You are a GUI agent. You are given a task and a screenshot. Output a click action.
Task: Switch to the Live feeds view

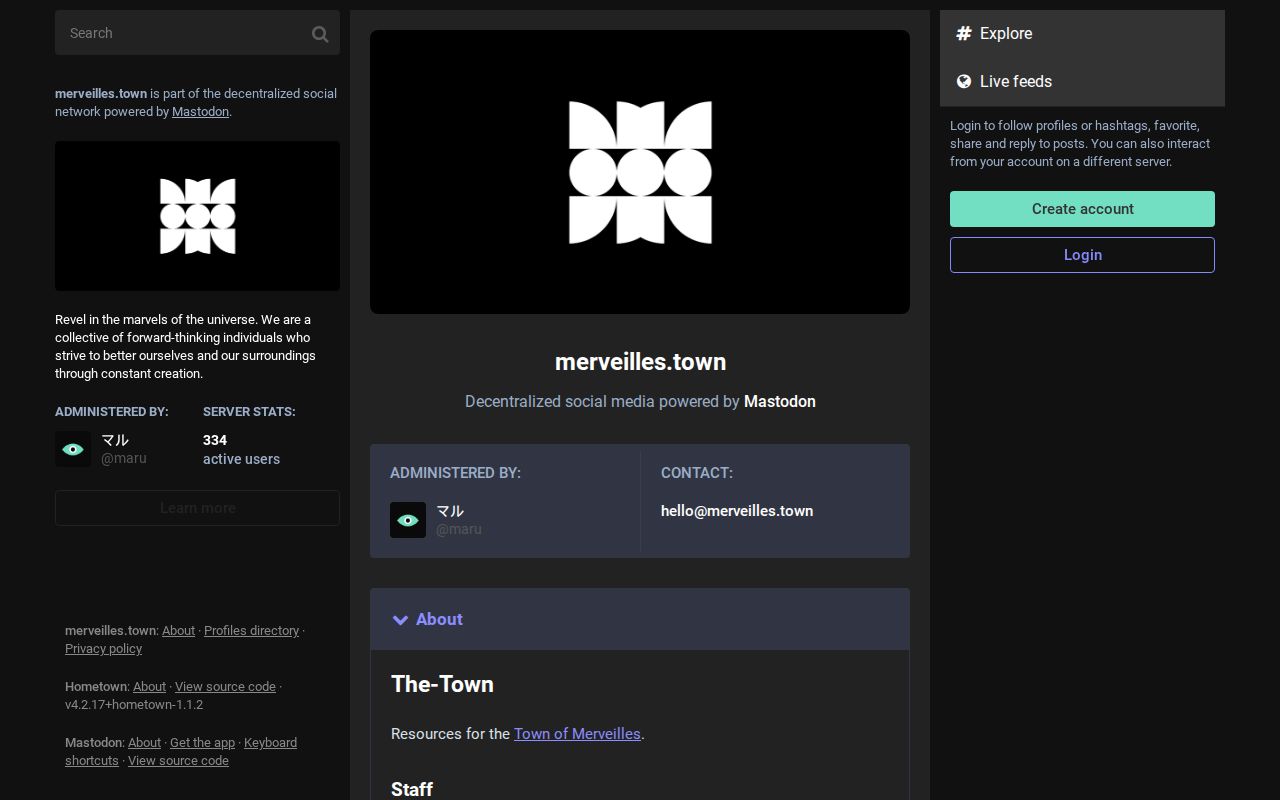point(1015,81)
